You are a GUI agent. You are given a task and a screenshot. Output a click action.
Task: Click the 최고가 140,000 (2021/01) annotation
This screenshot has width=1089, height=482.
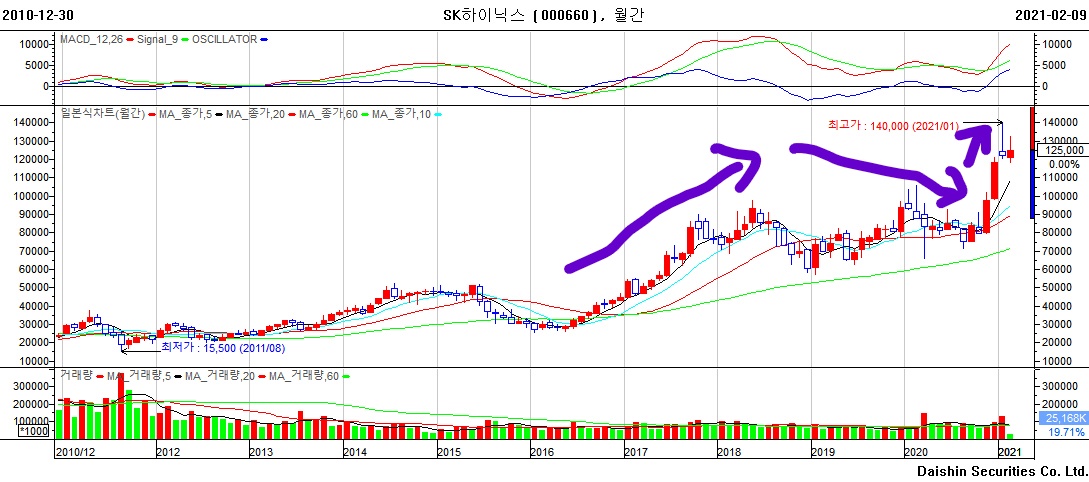click(893, 126)
